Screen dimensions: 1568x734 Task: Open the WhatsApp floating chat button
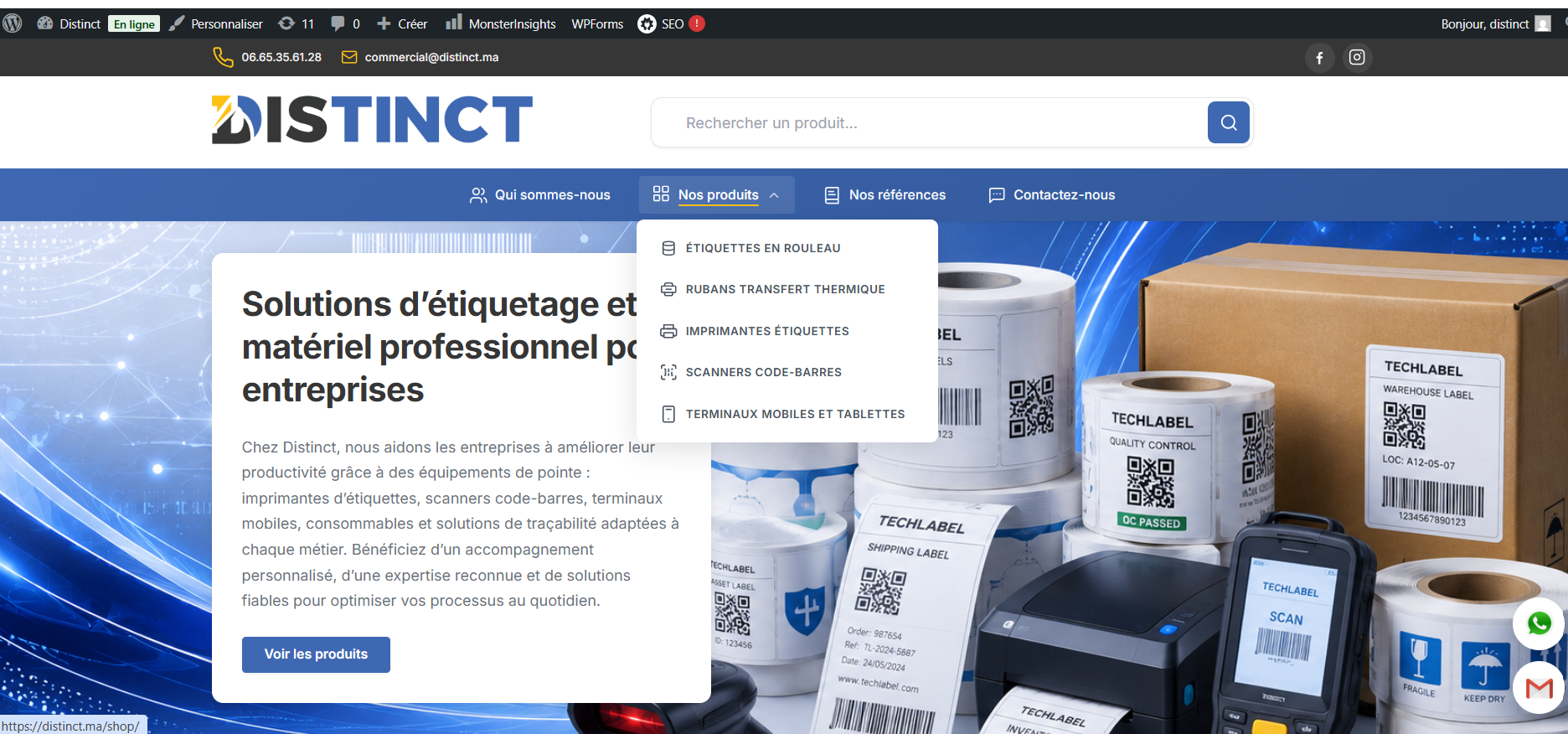point(1539,623)
